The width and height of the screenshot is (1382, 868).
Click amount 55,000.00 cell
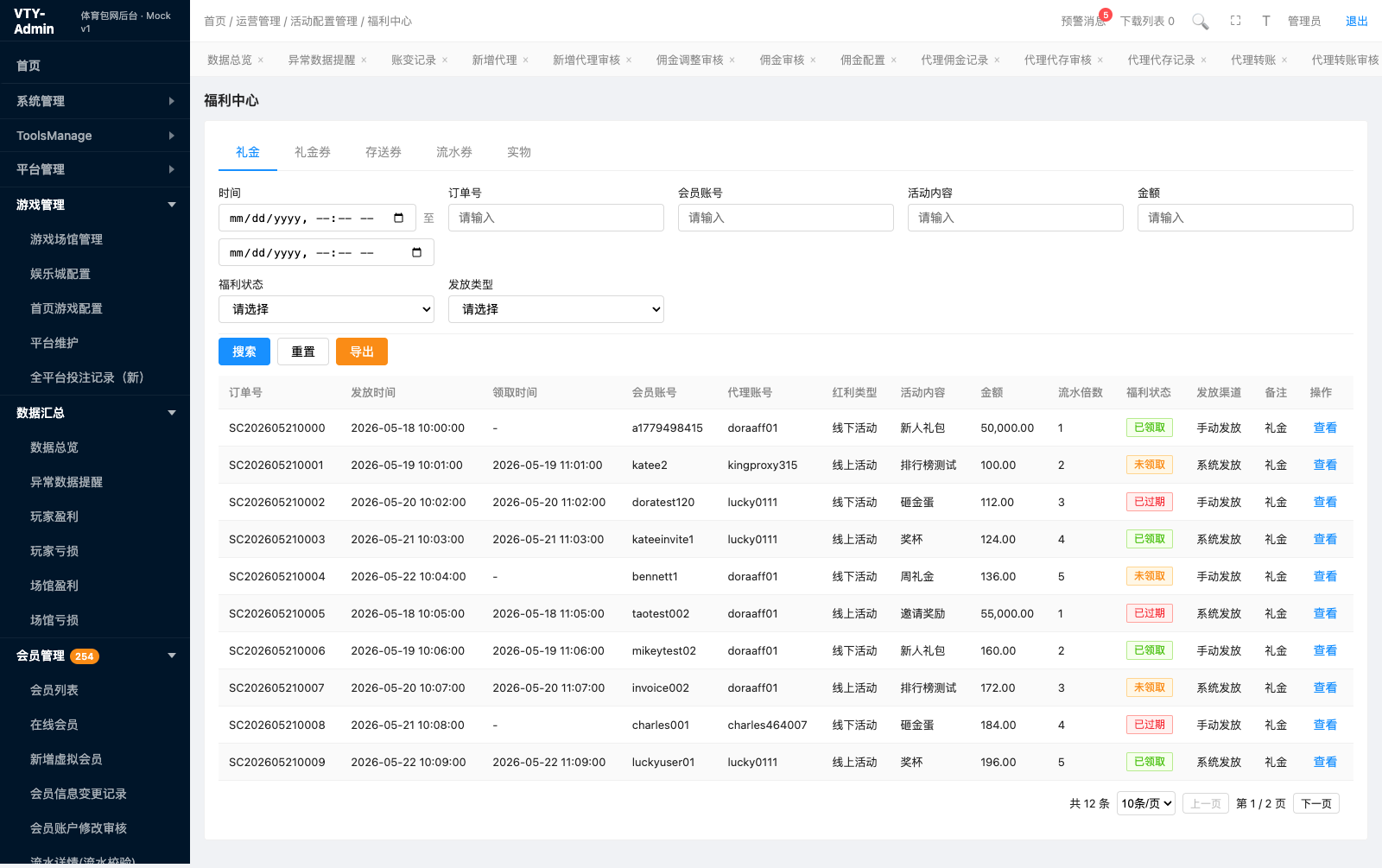[1007, 613]
